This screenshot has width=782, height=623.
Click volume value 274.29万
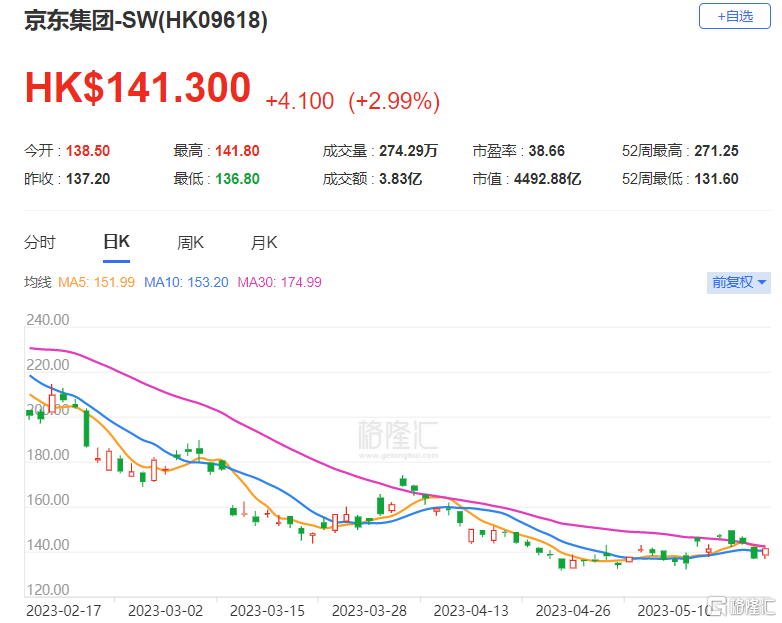tap(408, 151)
